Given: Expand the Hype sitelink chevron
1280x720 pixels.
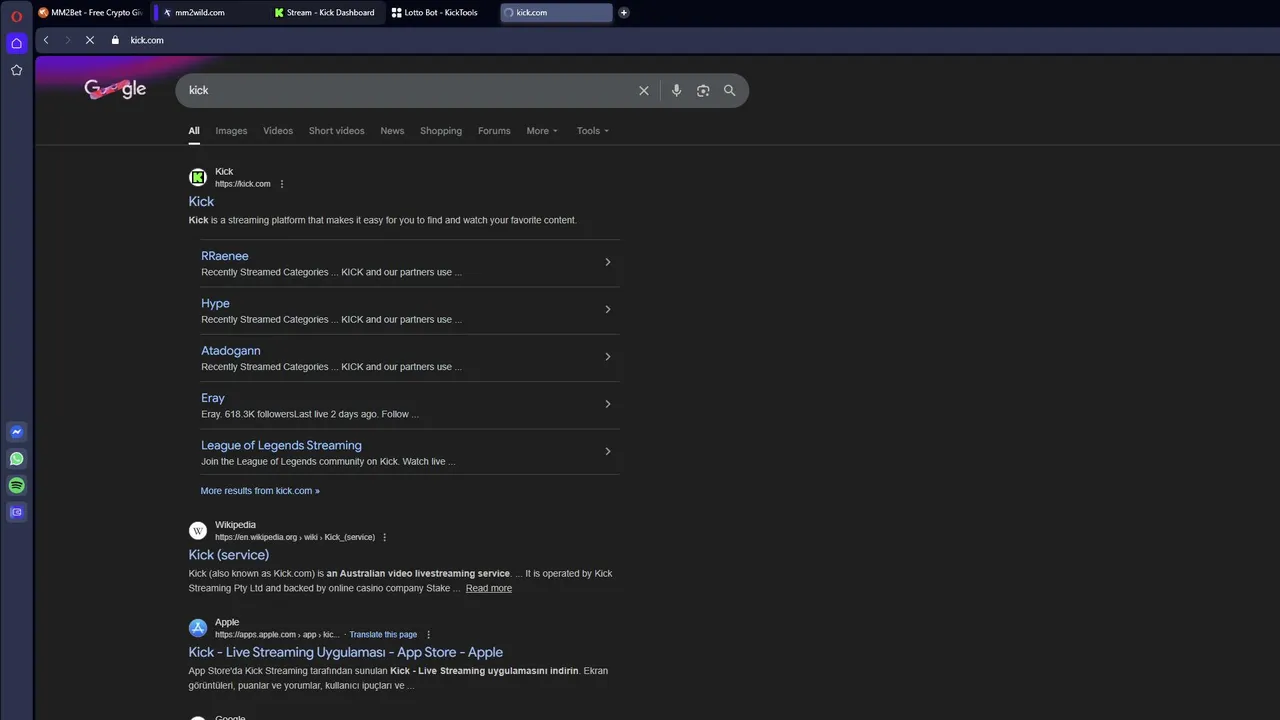Looking at the screenshot, I should (x=607, y=309).
